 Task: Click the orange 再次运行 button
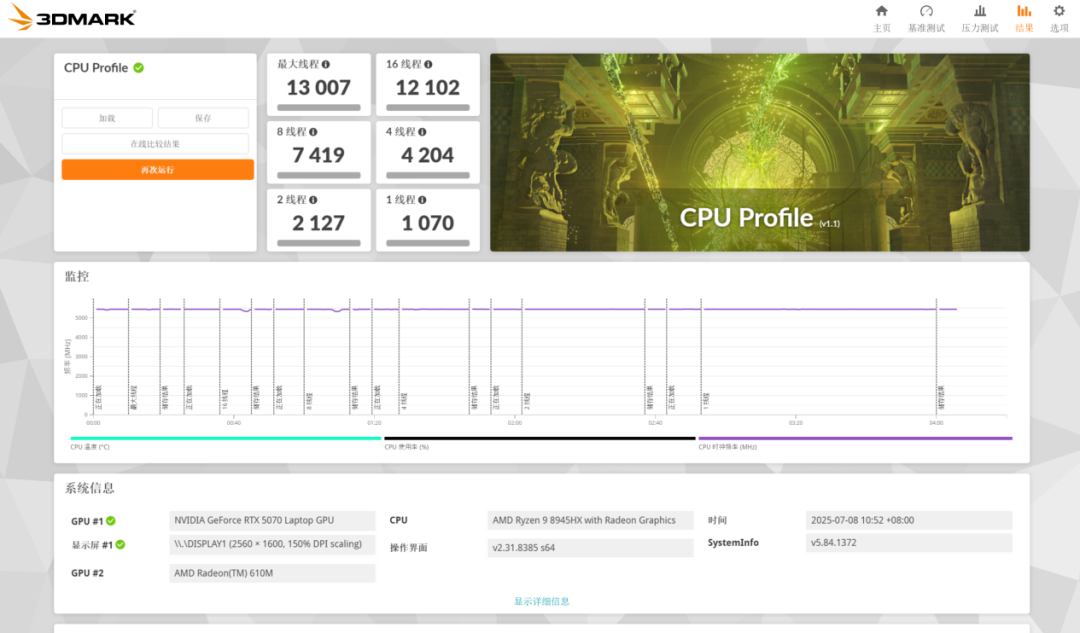click(x=158, y=169)
